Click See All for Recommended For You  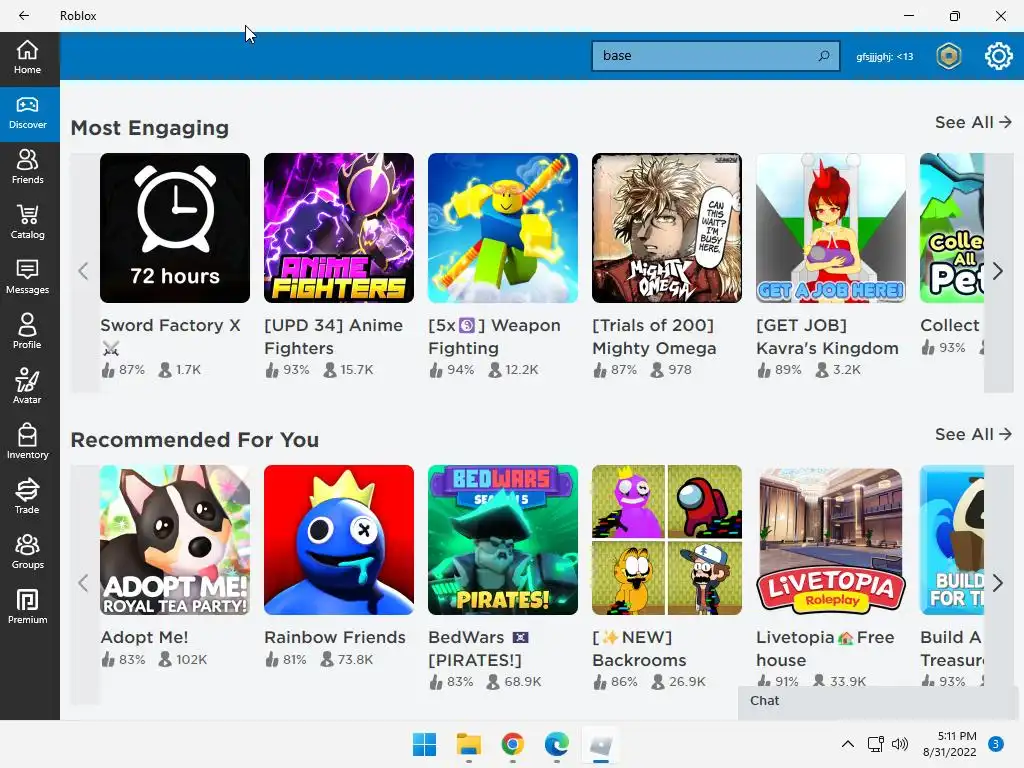pyautogui.click(x=973, y=434)
